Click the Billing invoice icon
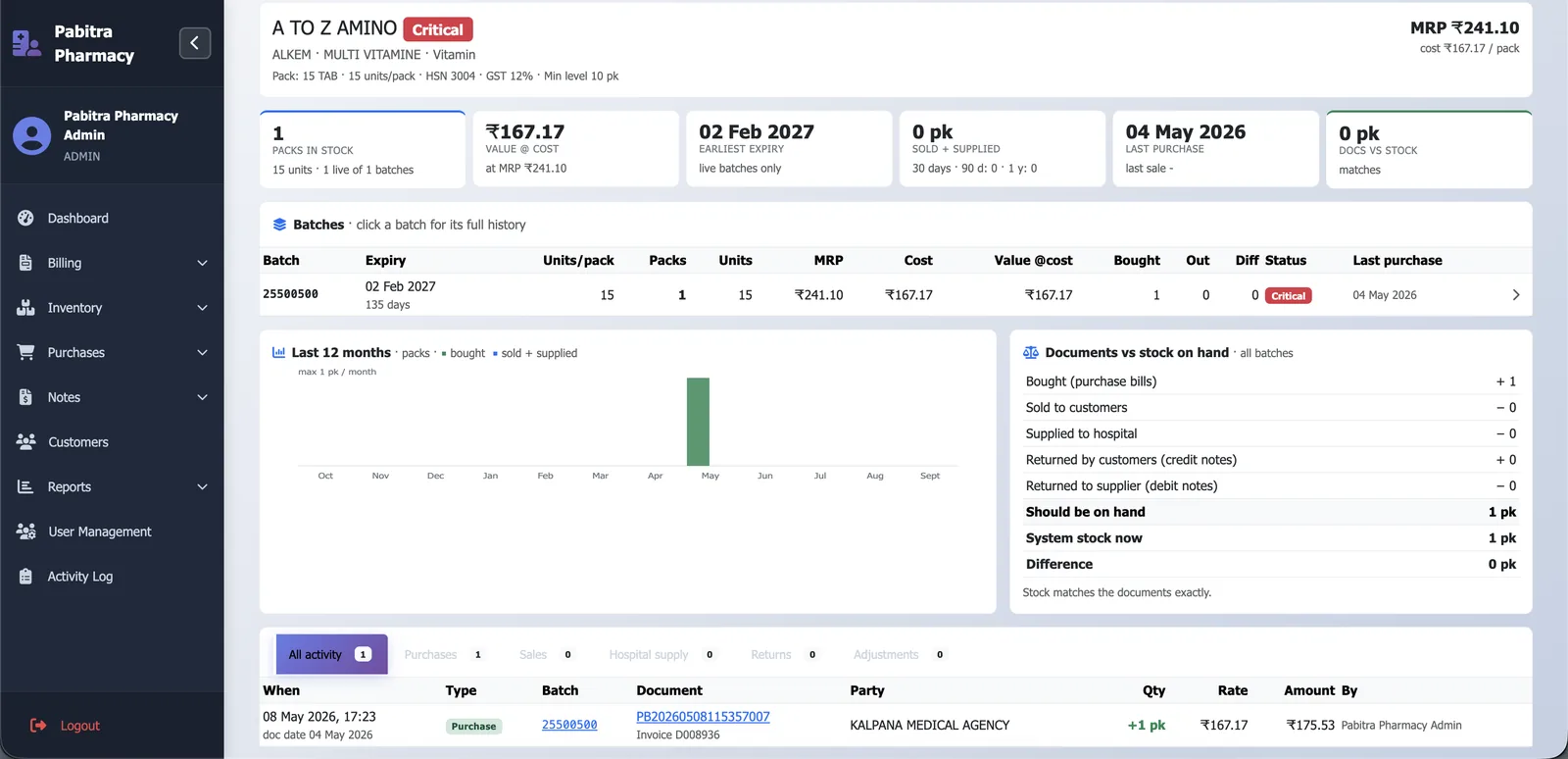Screen dimensions: 1568x759 tap(25, 263)
